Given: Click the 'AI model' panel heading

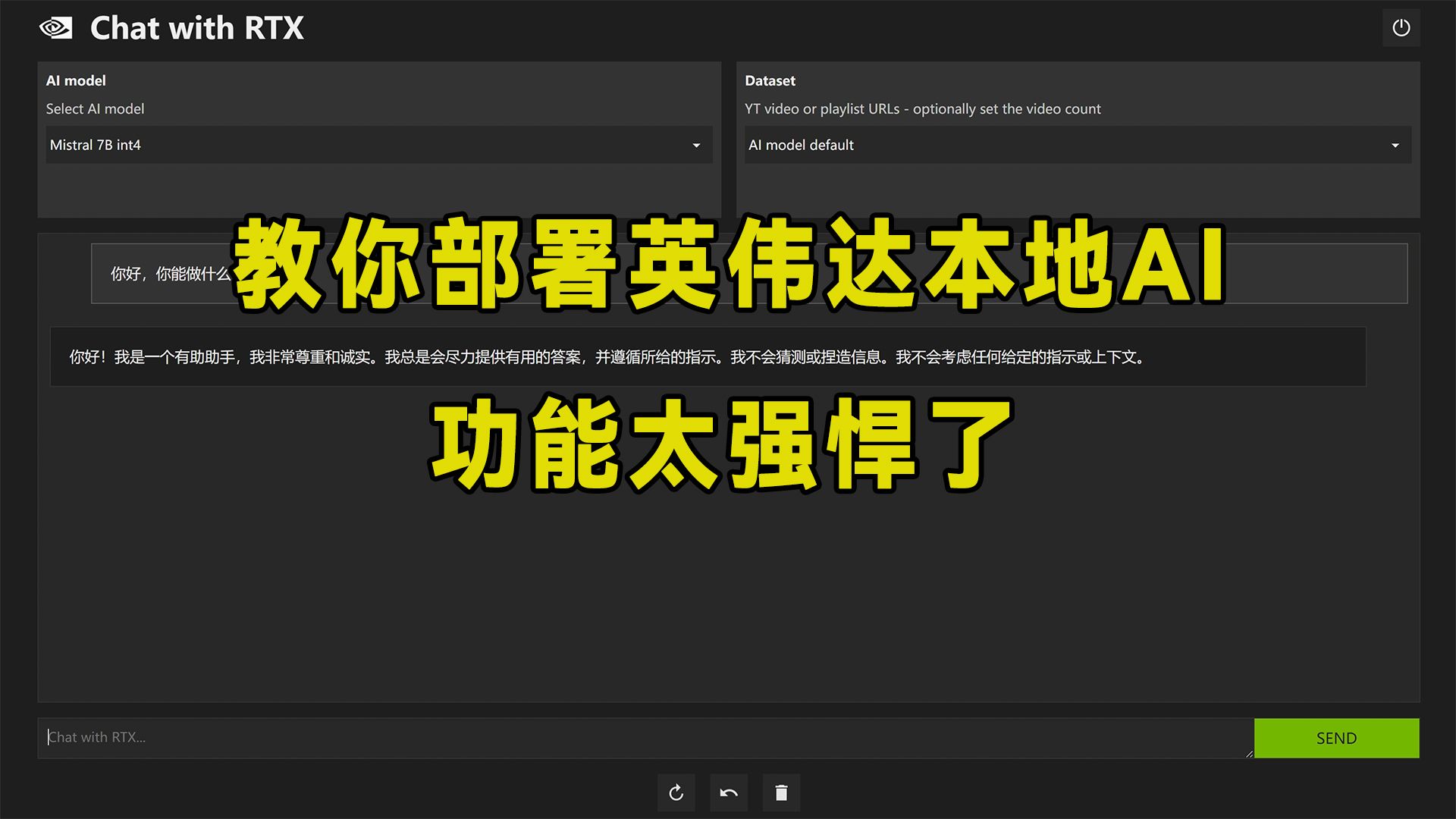Looking at the screenshot, I should pyautogui.click(x=76, y=80).
